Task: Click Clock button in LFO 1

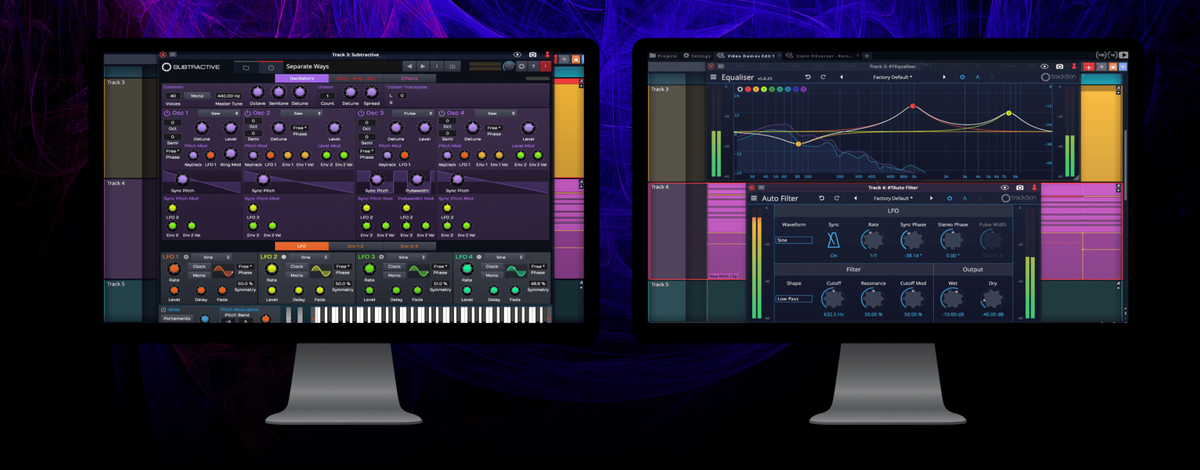Action: point(199,266)
